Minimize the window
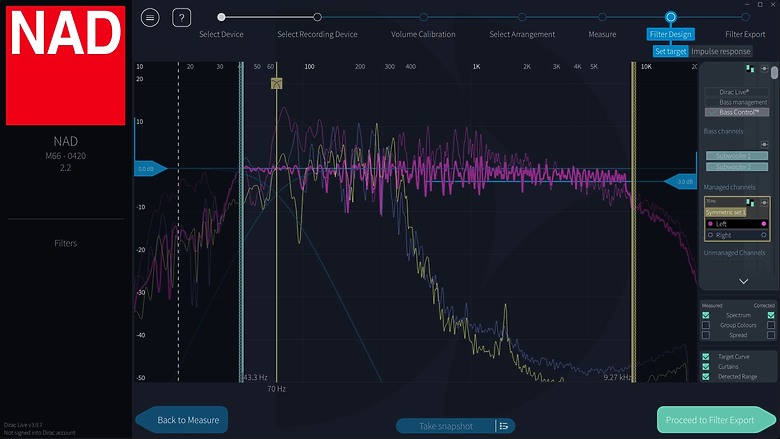780x439 pixels. [747, 4]
